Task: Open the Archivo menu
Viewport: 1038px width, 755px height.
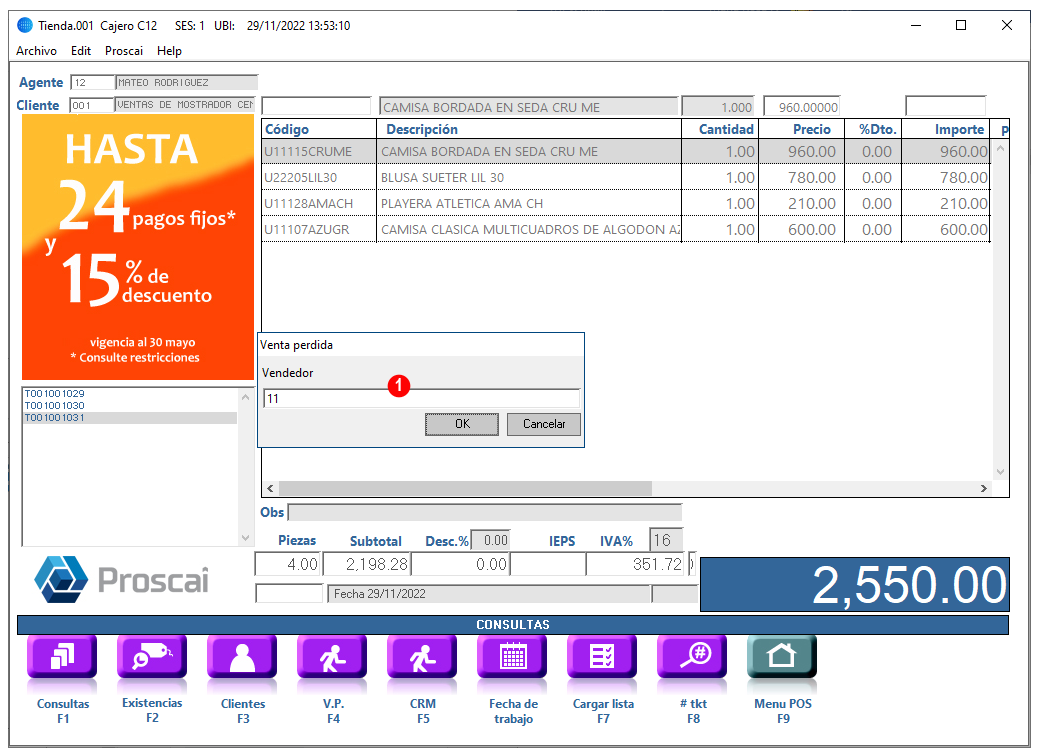Action: (36, 51)
